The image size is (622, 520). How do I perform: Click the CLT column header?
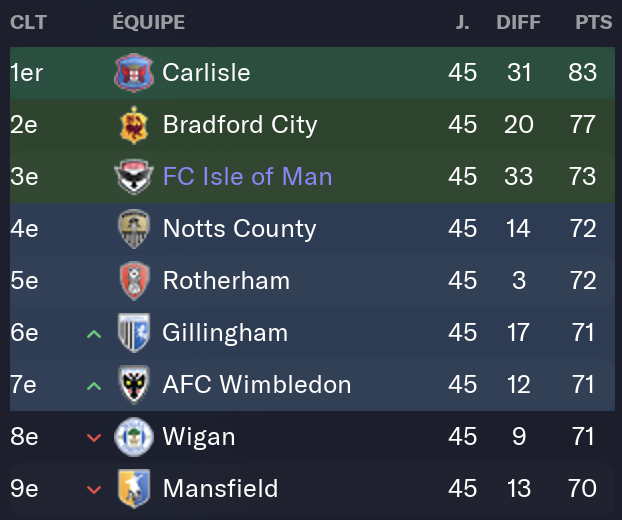point(29,22)
